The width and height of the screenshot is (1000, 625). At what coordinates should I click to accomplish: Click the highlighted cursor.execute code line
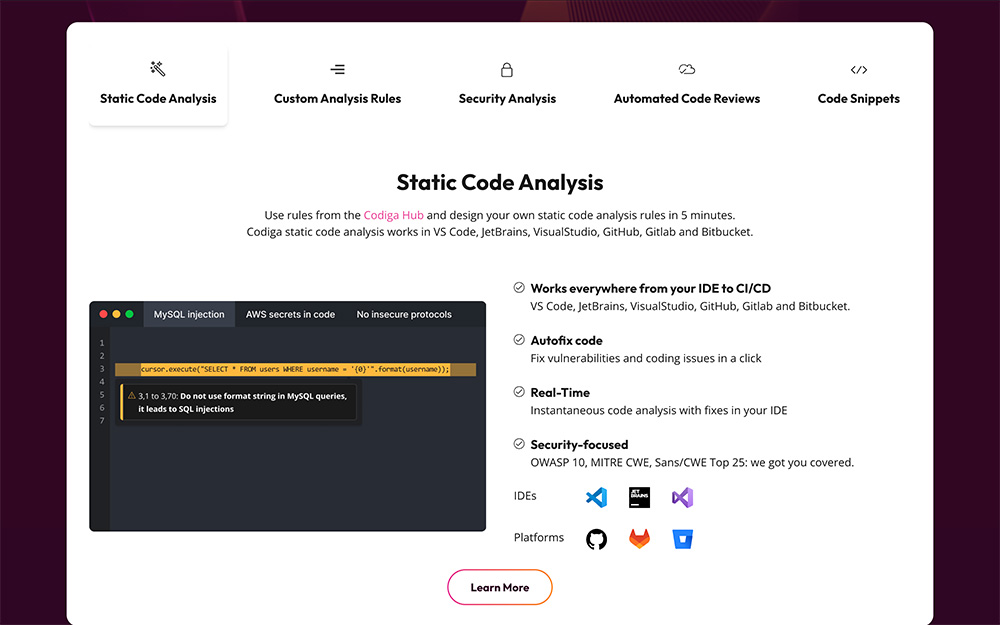tap(295, 369)
